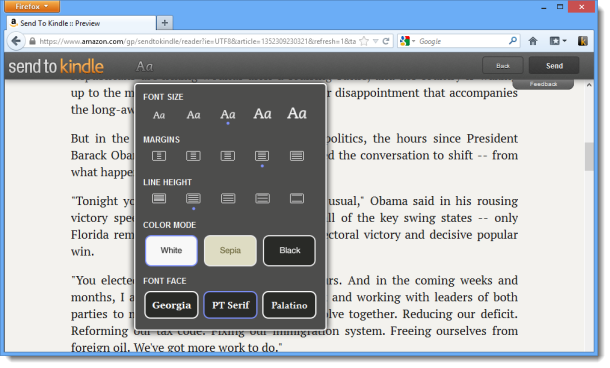Bookmark this page with star icon
The width and height of the screenshot is (610, 368).
[364, 41]
